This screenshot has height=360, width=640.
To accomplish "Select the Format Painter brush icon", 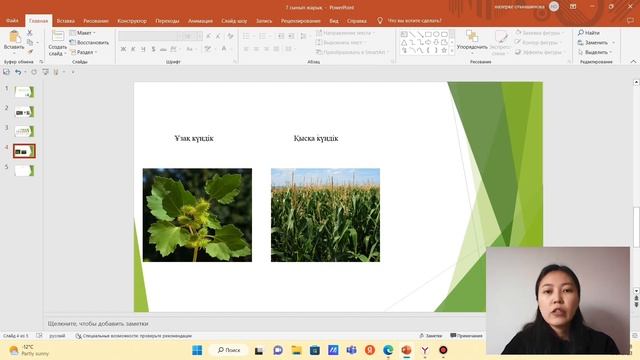I will pos(30,52).
